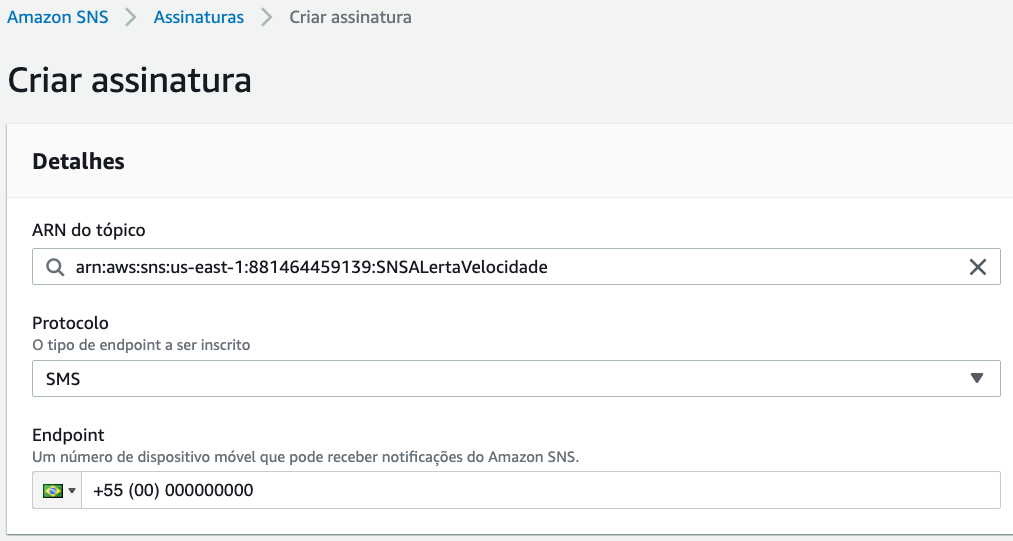
Task: Click the 'ARN do tópico' label
Action: (x=89, y=230)
